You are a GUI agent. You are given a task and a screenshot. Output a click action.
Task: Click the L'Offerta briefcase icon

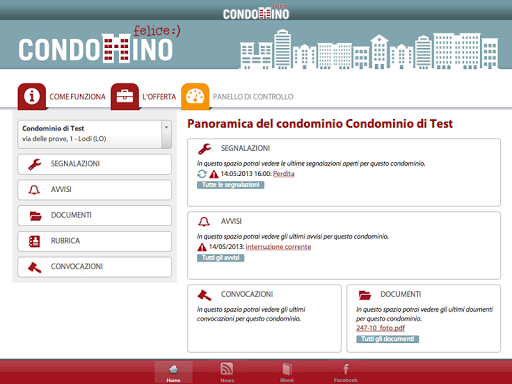pyautogui.click(x=125, y=96)
